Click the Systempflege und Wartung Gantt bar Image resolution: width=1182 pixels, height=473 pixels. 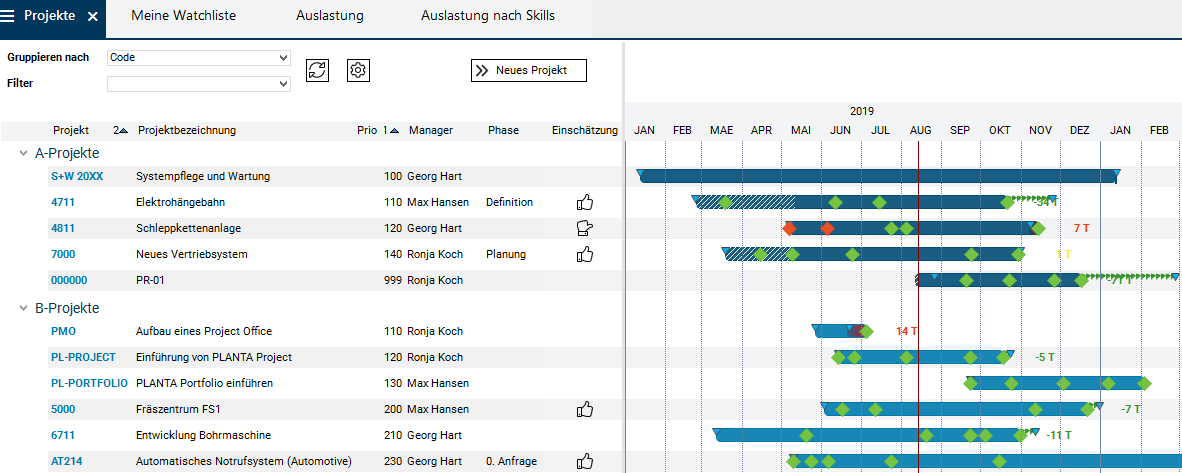tap(878, 177)
